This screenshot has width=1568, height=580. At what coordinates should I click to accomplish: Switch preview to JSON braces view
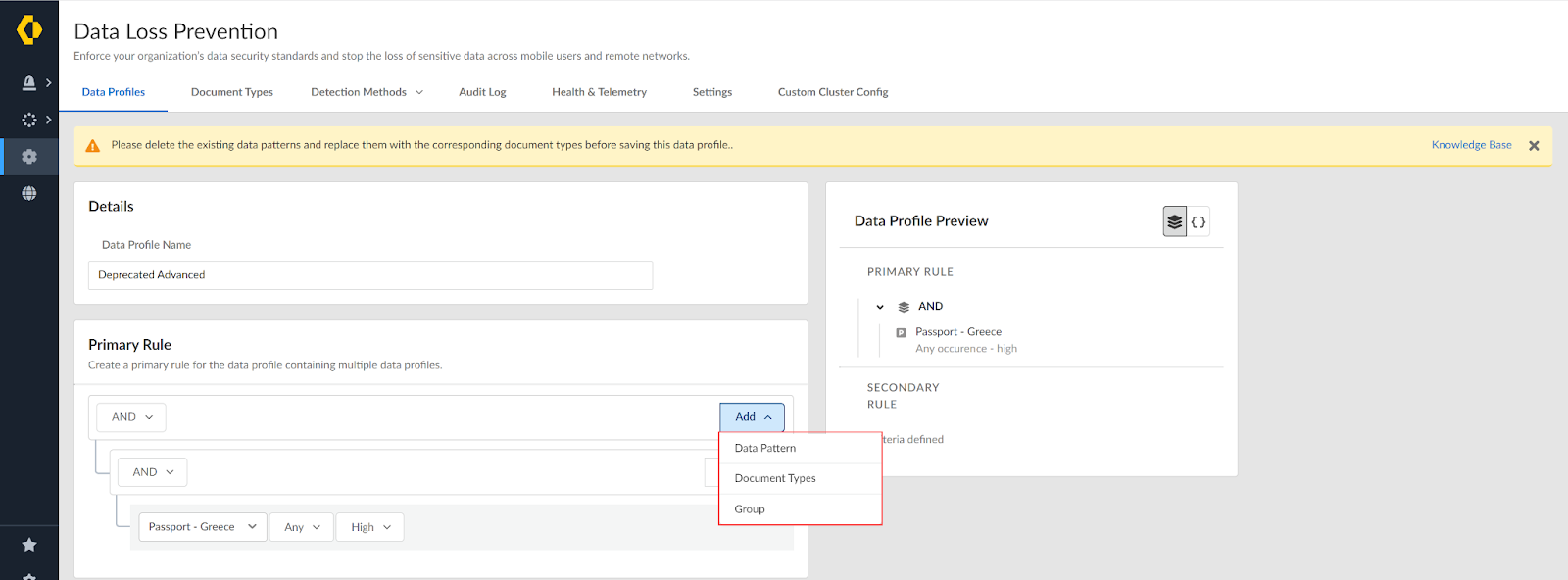[1199, 222]
